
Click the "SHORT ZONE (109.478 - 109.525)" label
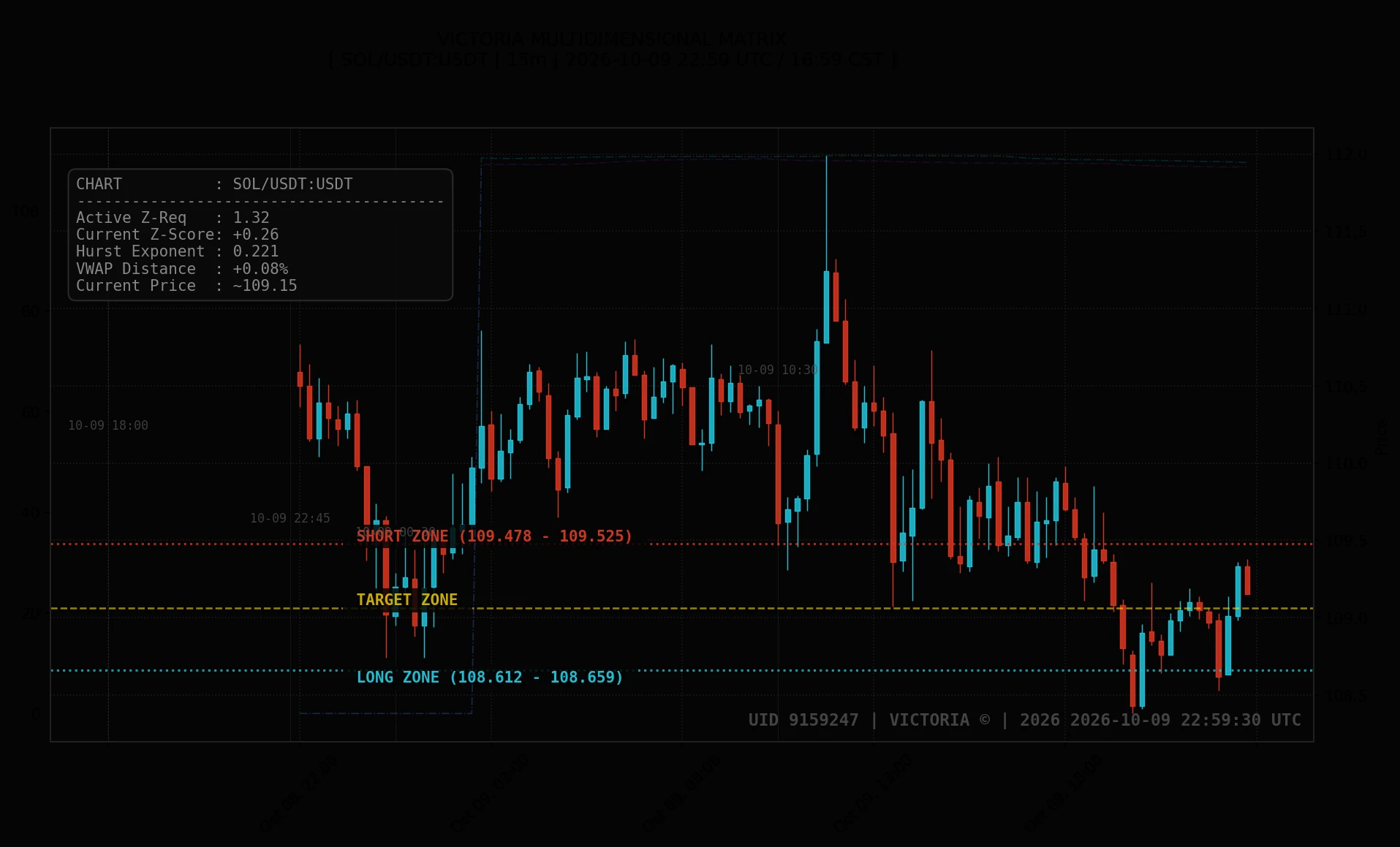click(x=494, y=536)
